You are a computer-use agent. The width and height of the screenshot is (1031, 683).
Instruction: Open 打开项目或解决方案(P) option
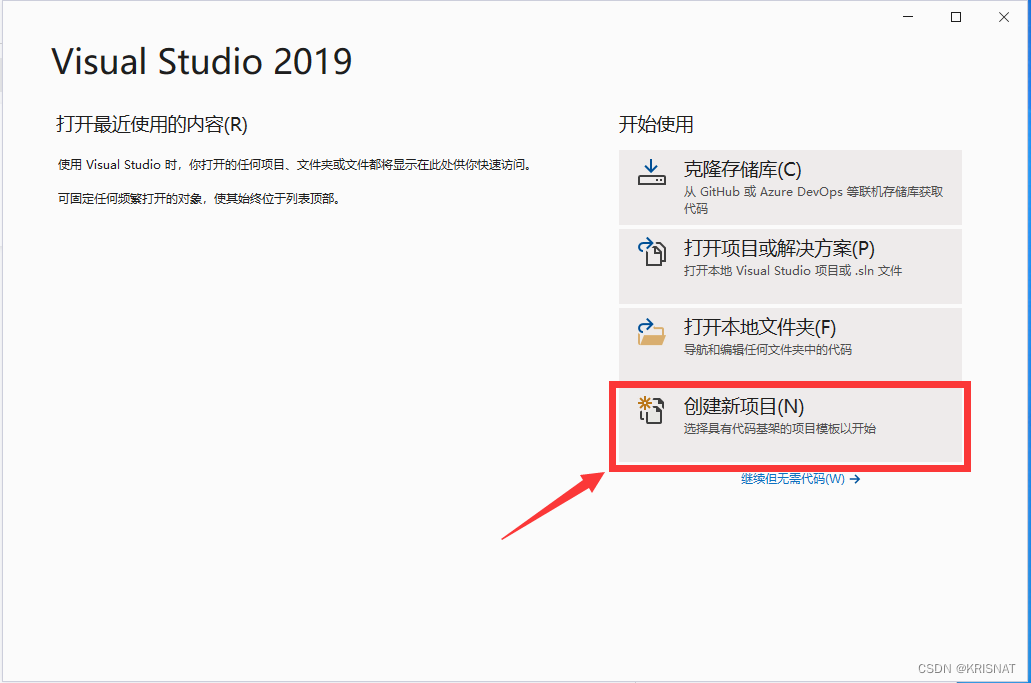tap(779, 249)
